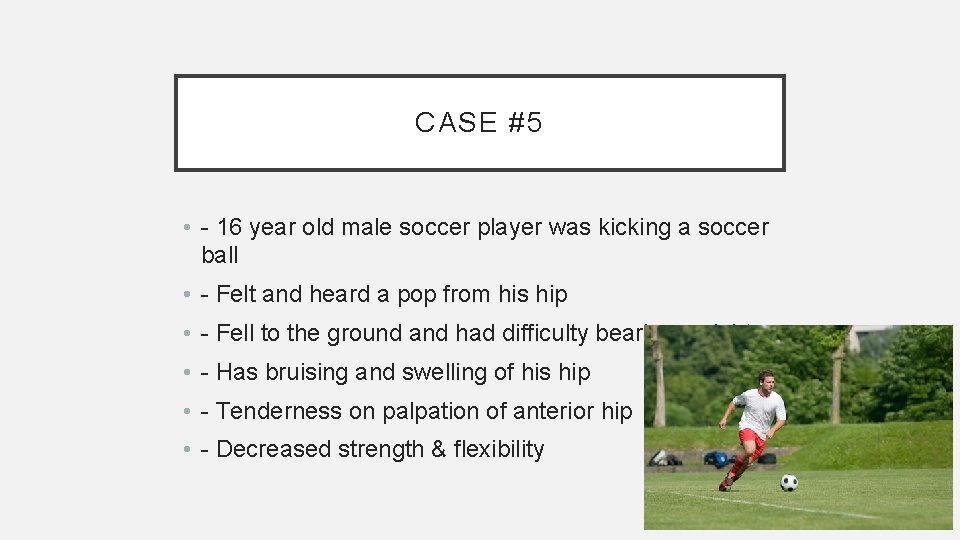Click the bullet dot before 'Has bruising'
960x540 pixels.
[187, 372]
